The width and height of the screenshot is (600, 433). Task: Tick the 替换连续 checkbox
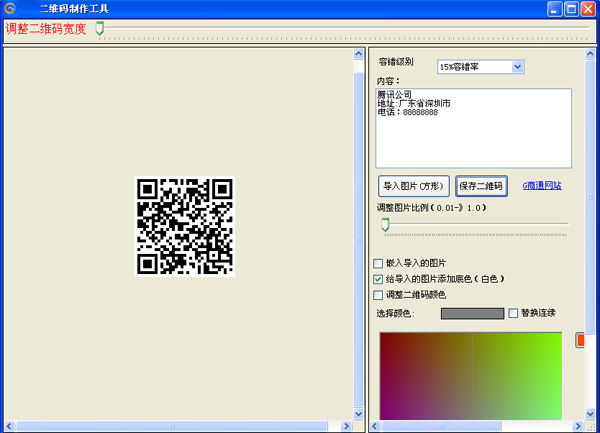tap(513, 313)
